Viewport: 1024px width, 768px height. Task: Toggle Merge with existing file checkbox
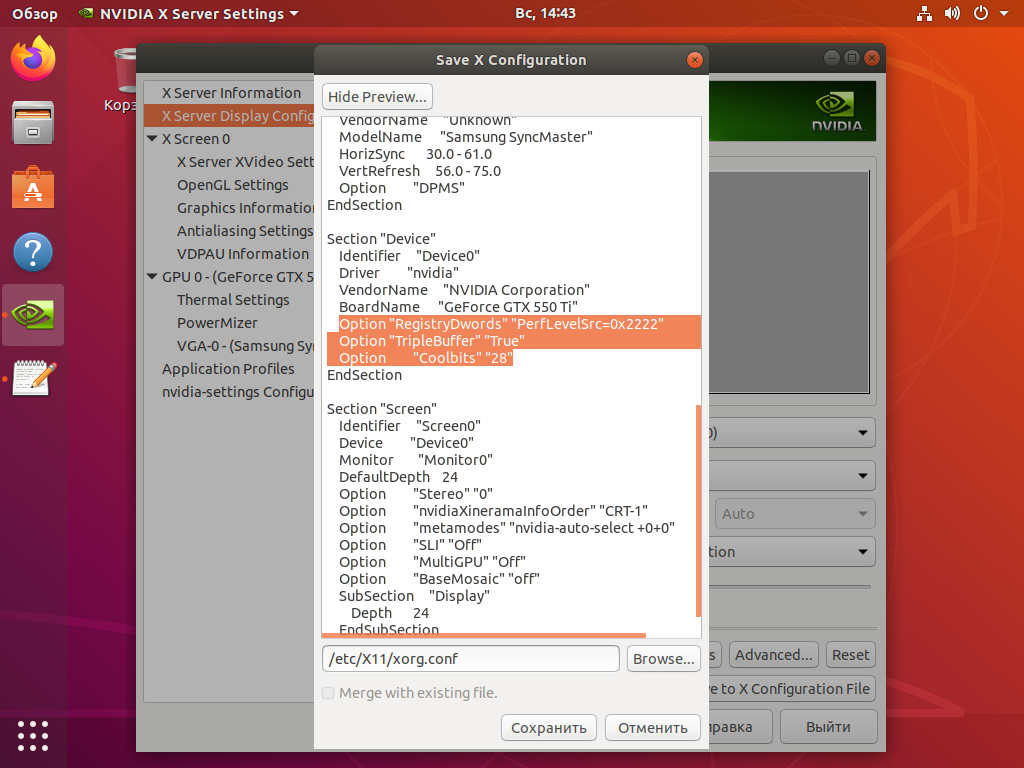(328, 693)
